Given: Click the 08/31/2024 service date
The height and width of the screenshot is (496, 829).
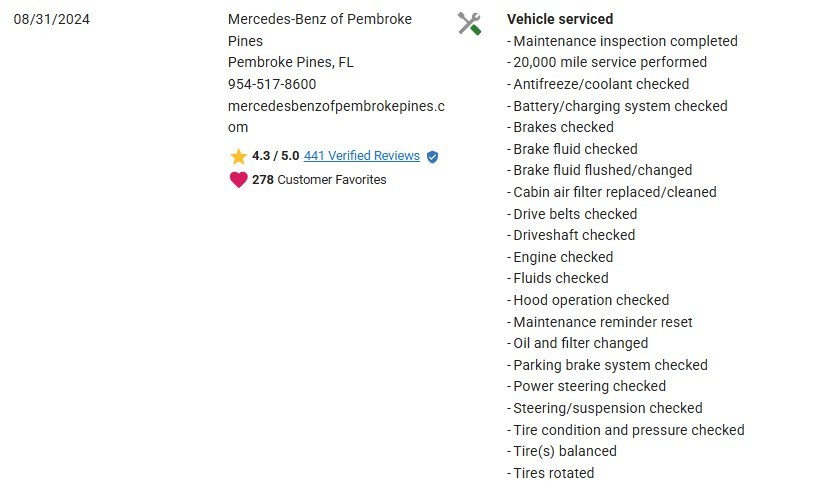Looking at the screenshot, I should (52, 19).
